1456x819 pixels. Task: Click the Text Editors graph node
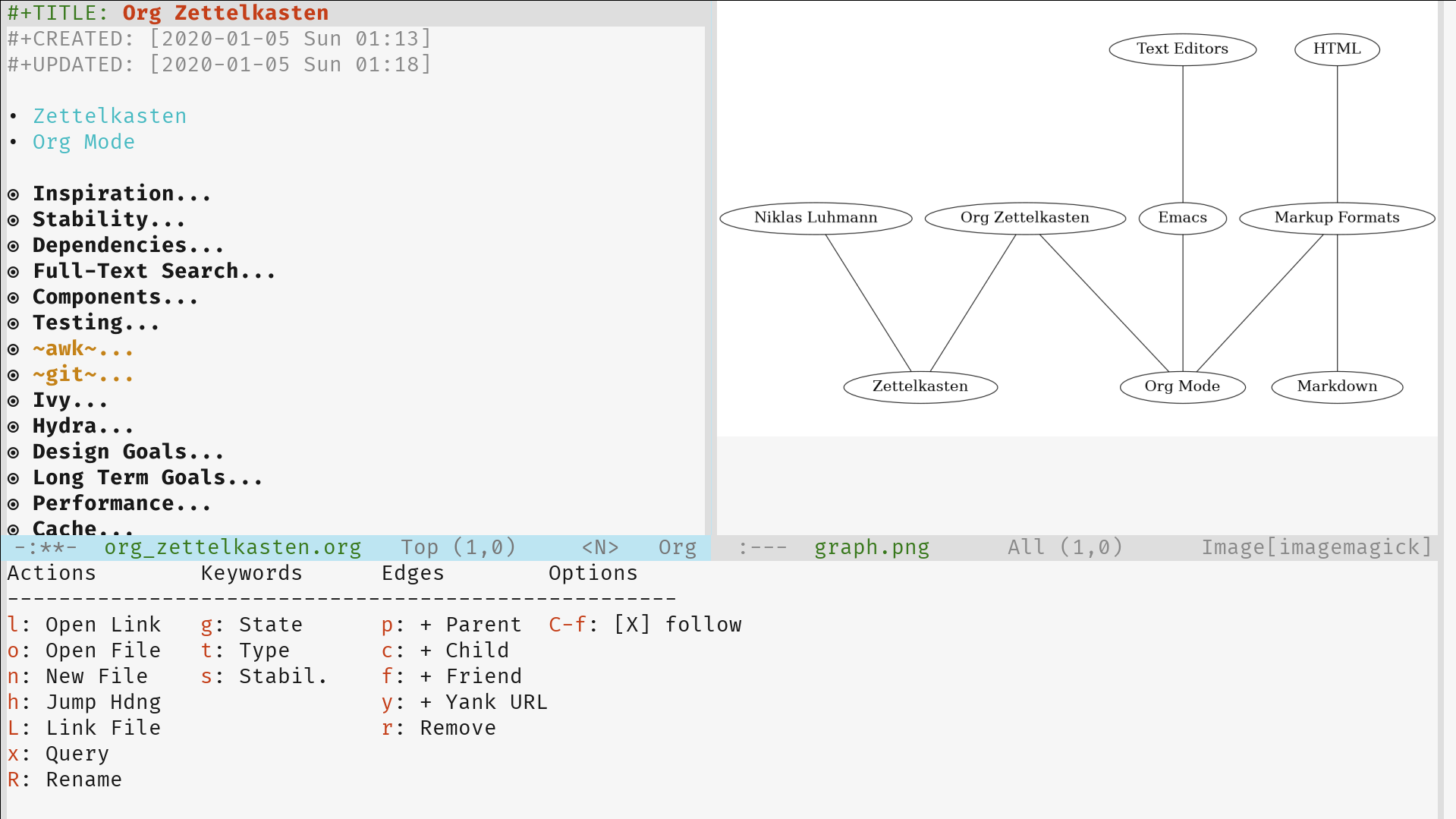pyautogui.click(x=1182, y=49)
